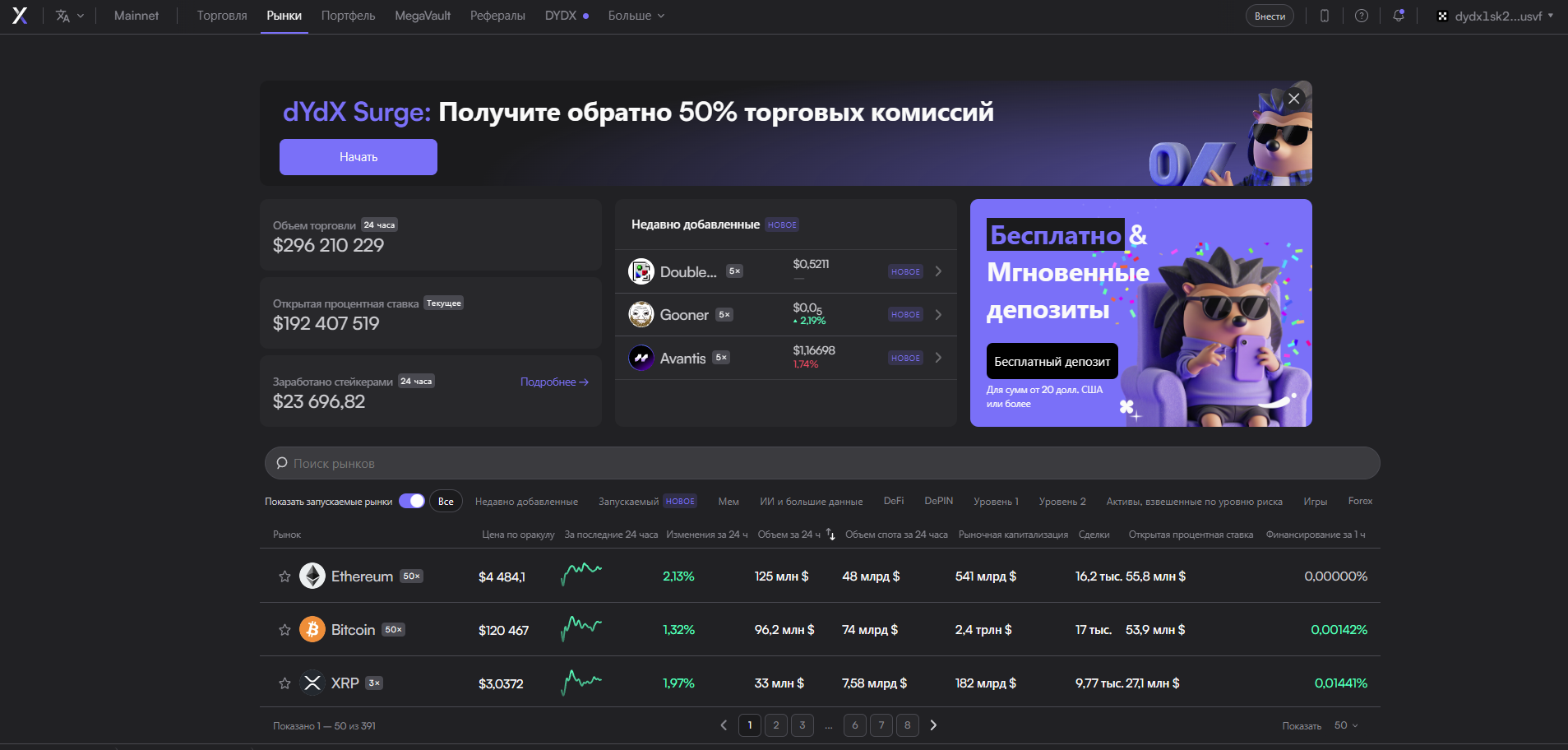Click the mobile device icon
The height and width of the screenshot is (750, 1568).
tap(1325, 16)
